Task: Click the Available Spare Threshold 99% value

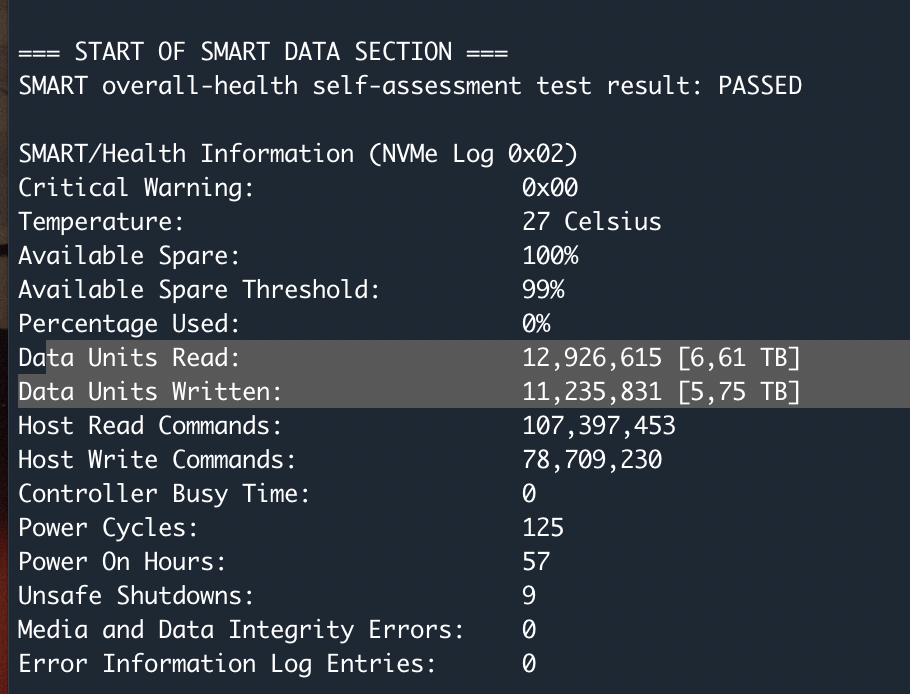Action: (543, 290)
